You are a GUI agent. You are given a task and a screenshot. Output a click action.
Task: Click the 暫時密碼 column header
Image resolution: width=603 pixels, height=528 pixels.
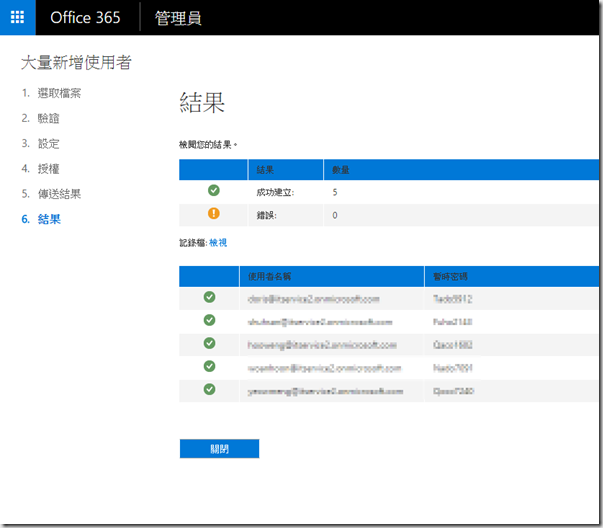tap(451, 276)
